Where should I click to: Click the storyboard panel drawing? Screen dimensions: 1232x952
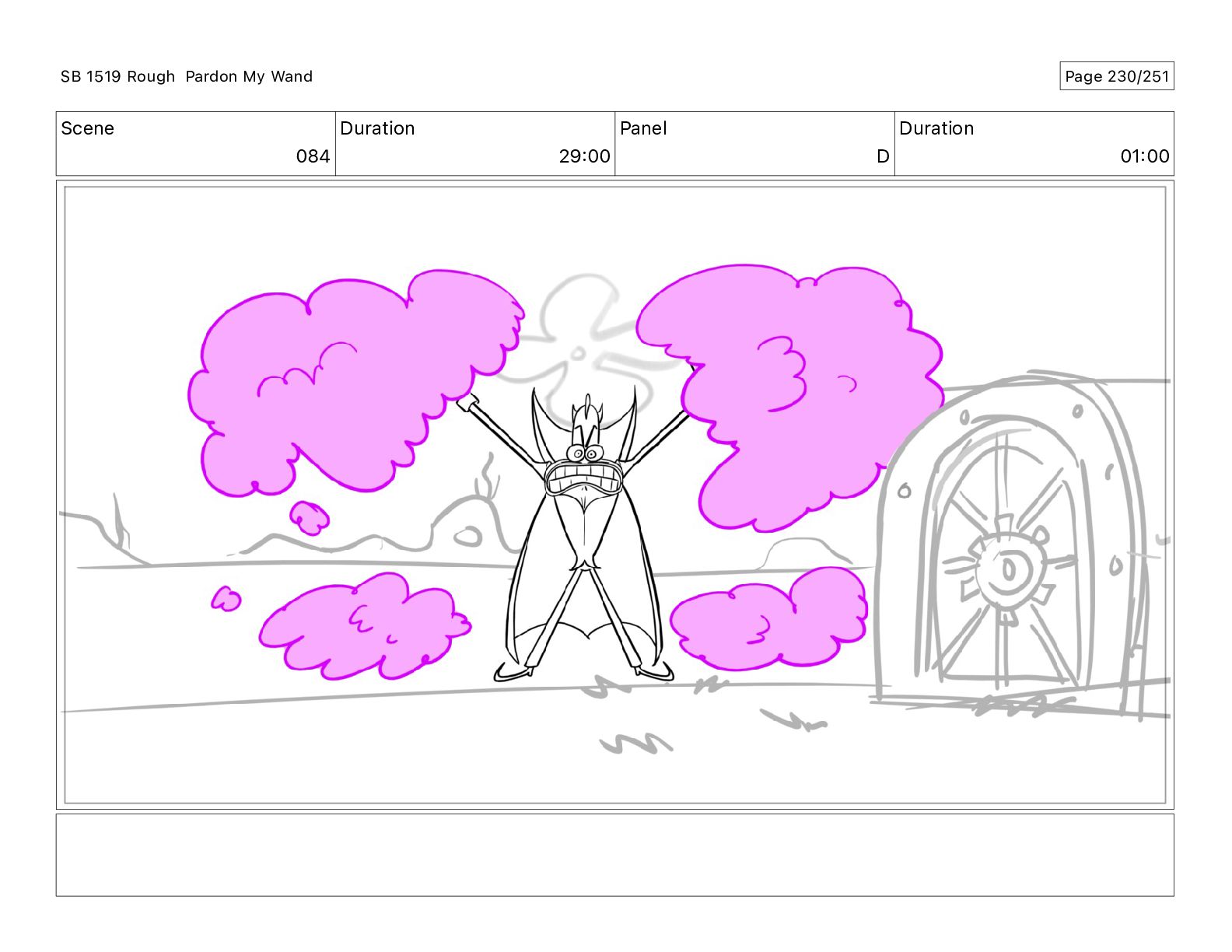[614, 495]
